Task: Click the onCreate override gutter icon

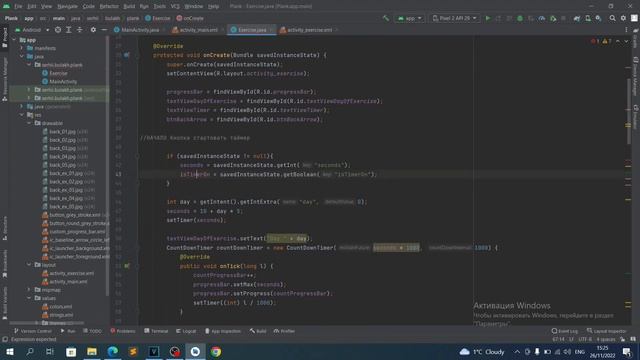Action: coord(127,55)
